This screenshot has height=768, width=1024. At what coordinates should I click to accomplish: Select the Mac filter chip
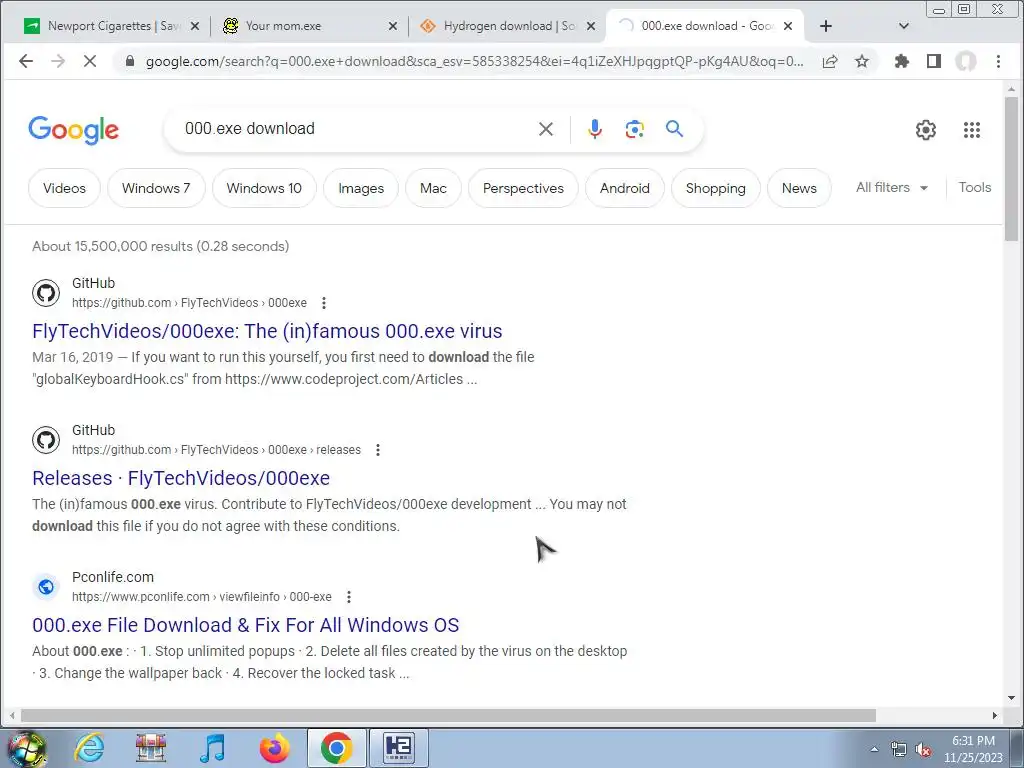(x=433, y=188)
